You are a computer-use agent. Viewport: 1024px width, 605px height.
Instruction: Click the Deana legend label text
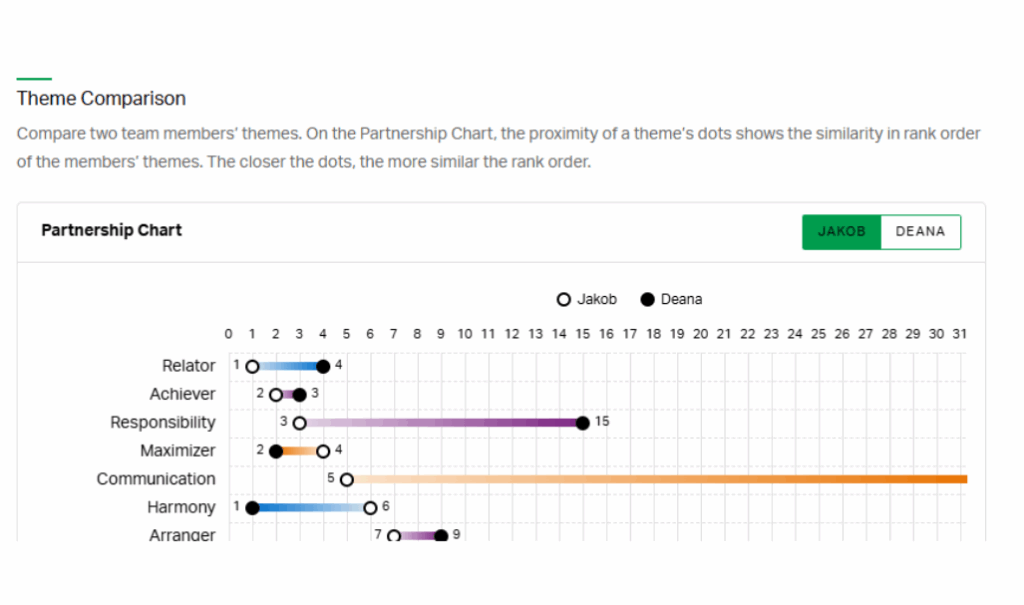click(x=681, y=299)
